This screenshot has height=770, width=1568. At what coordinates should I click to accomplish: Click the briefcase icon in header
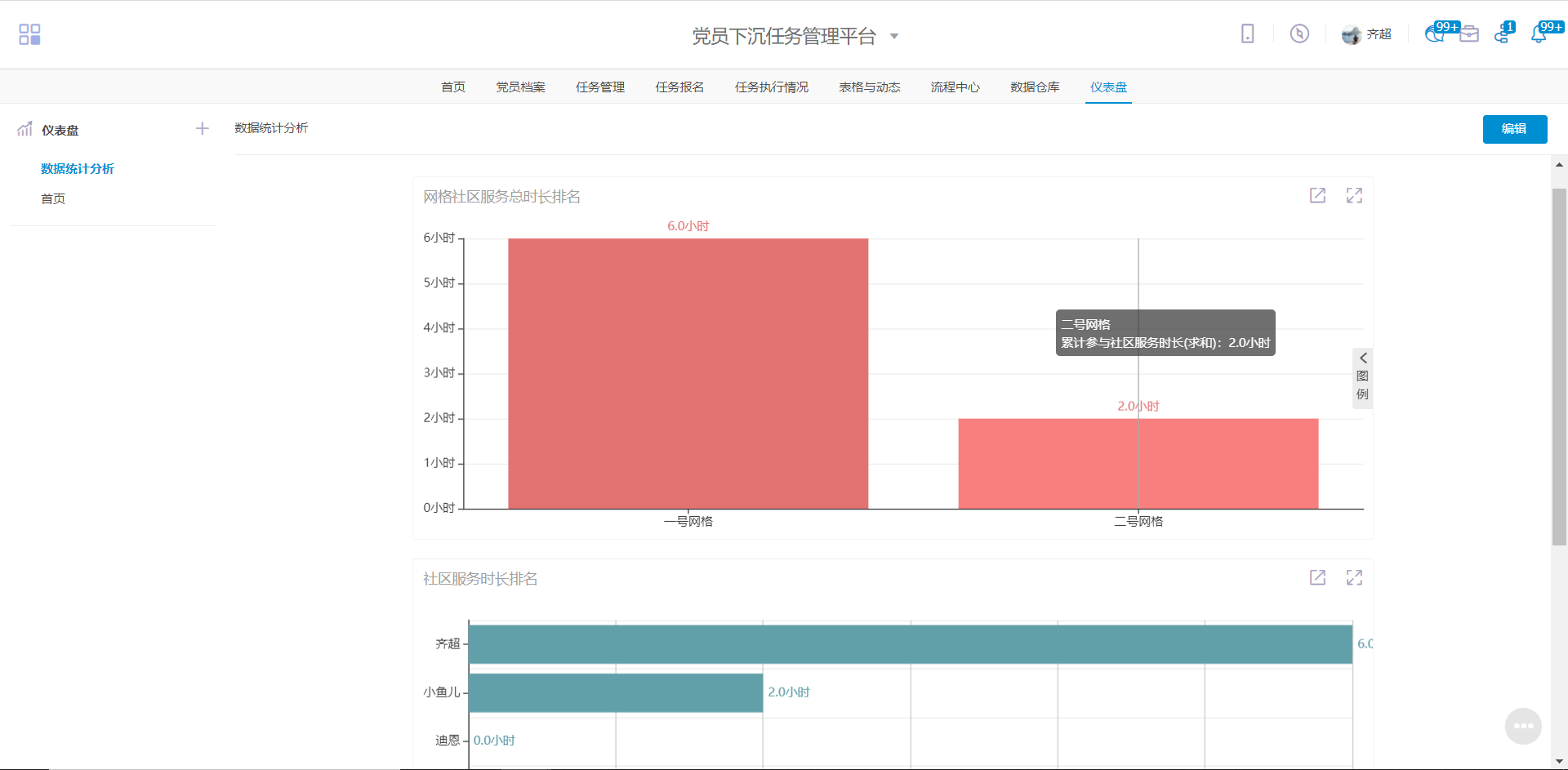(x=1469, y=34)
